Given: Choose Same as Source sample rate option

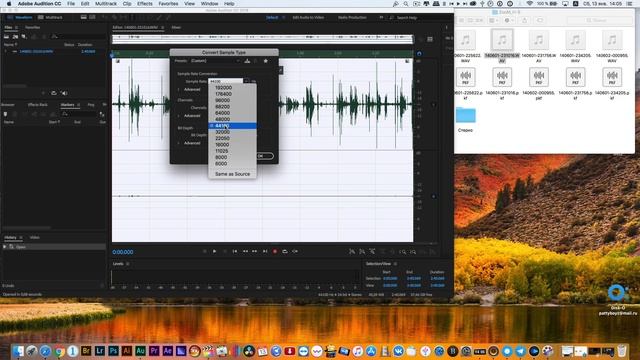Looking at the screenshot, I should coord(232,174).
